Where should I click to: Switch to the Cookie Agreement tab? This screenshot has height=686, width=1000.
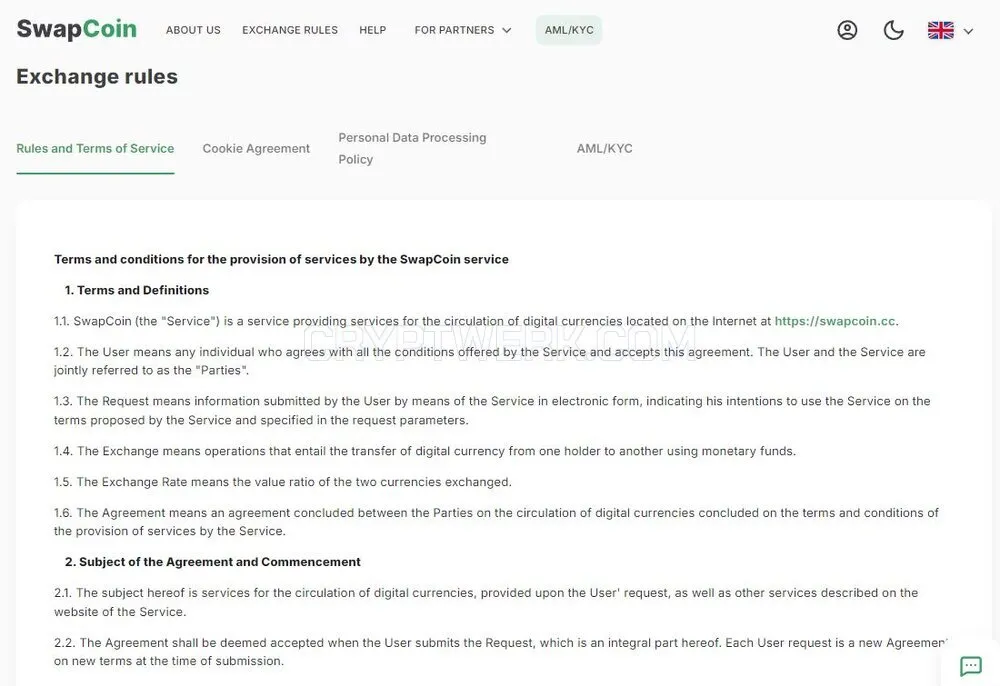(256, 149)
